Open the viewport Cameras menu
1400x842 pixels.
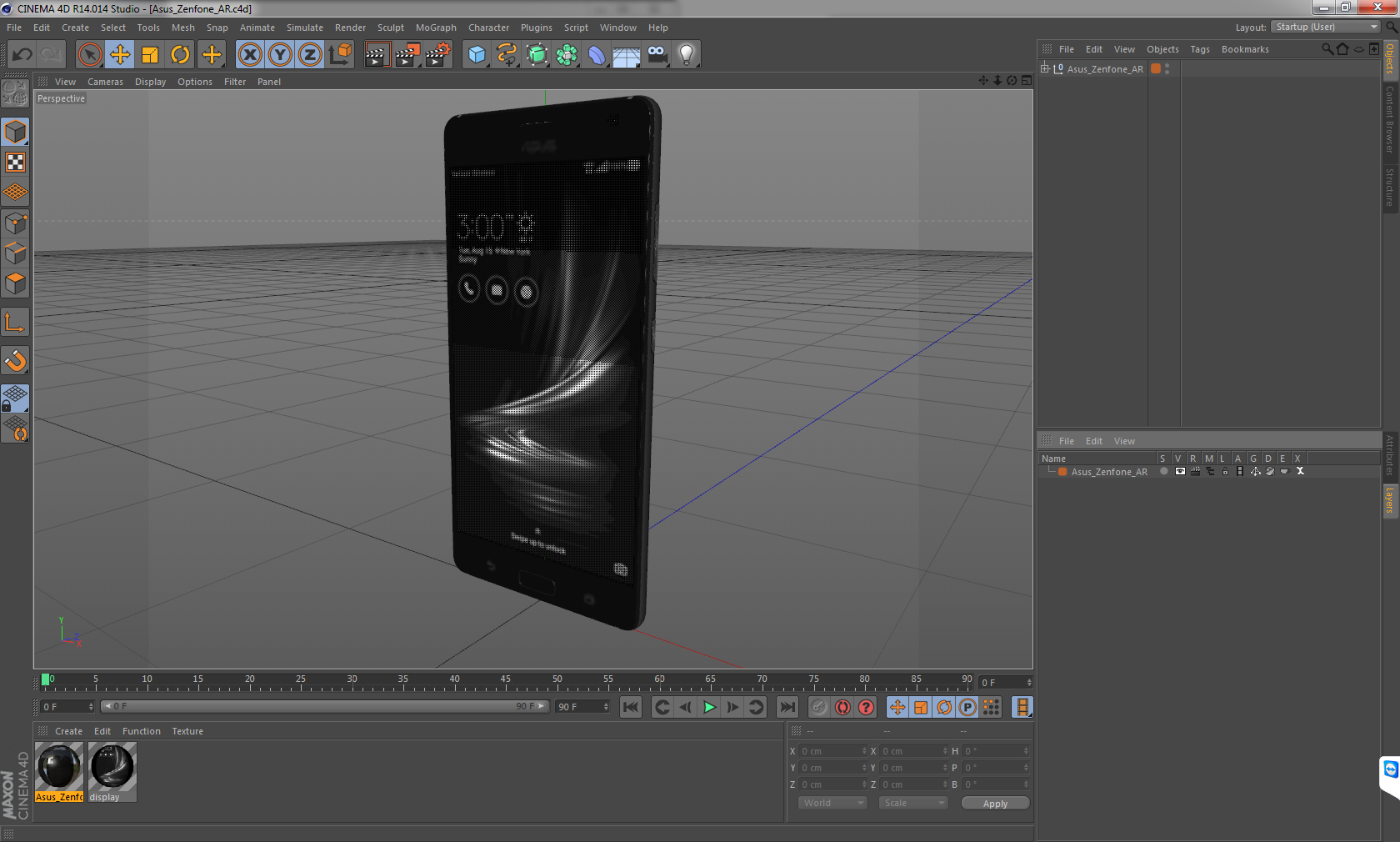pyautogui.click(x=105, y=82)
